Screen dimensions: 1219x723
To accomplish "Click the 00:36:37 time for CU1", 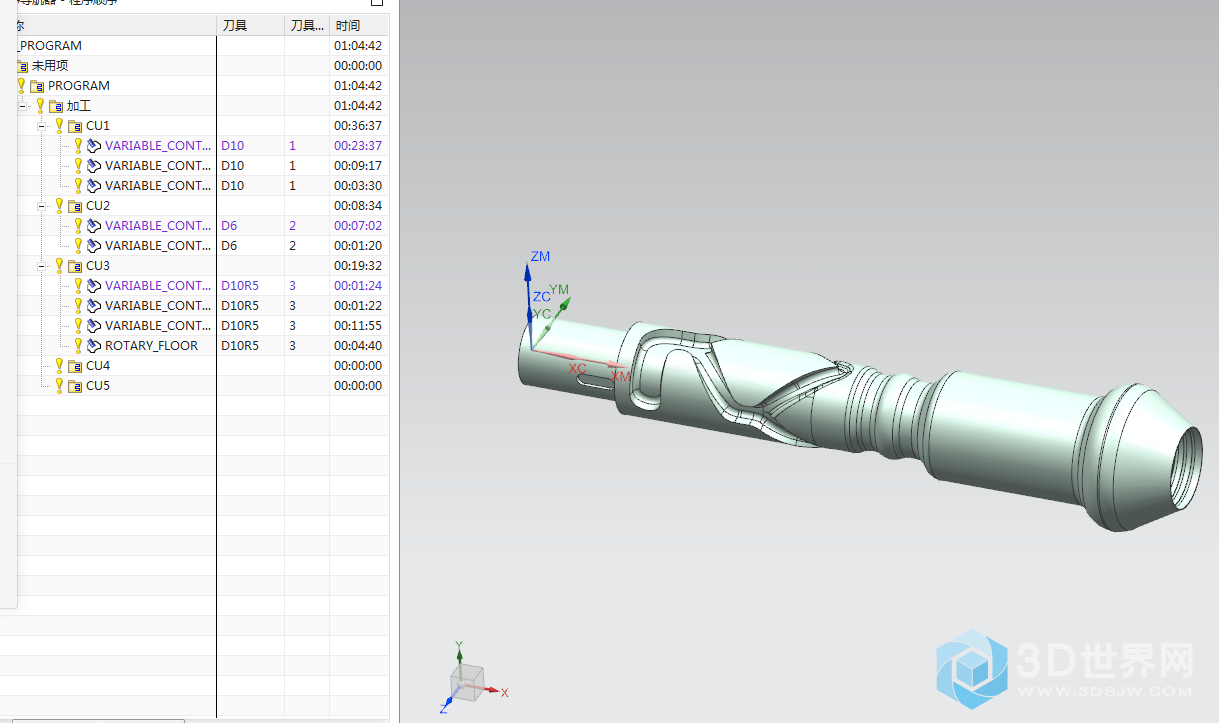I will 358,126.
